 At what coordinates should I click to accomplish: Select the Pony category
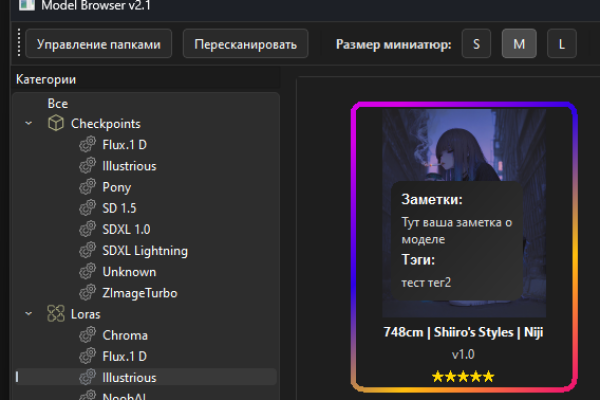[x=117, y=187]
